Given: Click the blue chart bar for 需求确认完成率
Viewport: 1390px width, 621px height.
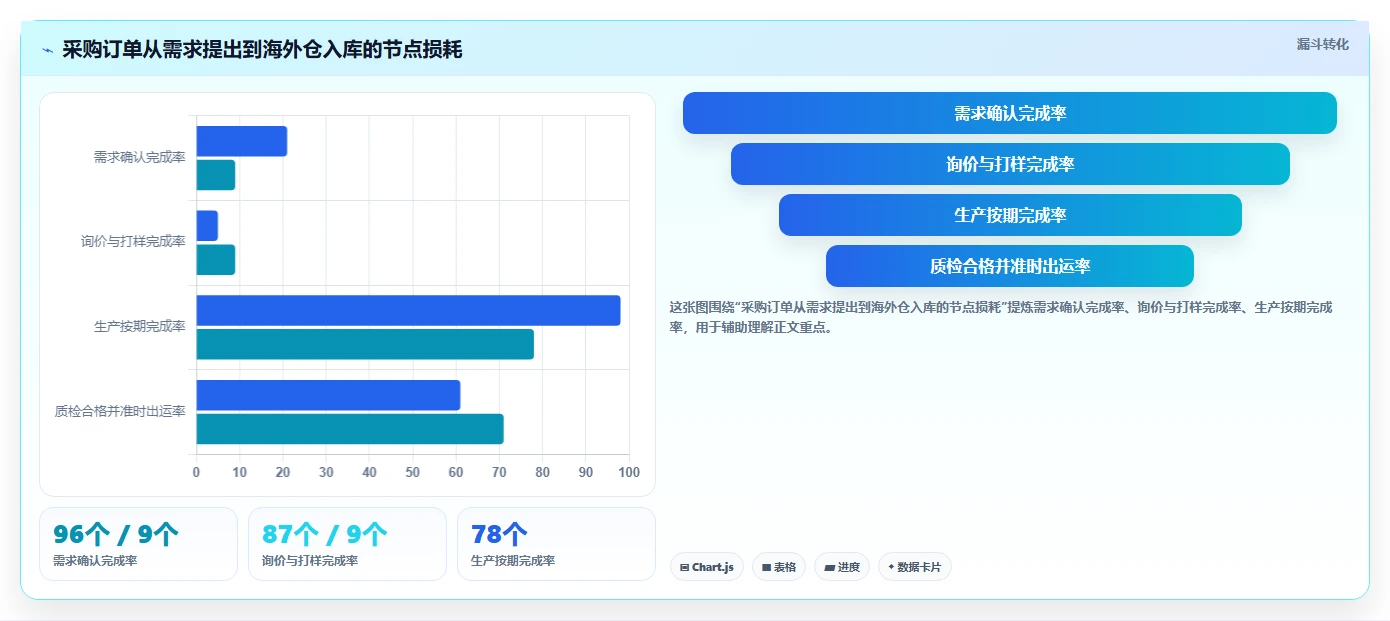Looking at the screenshot, I should 242,141.
